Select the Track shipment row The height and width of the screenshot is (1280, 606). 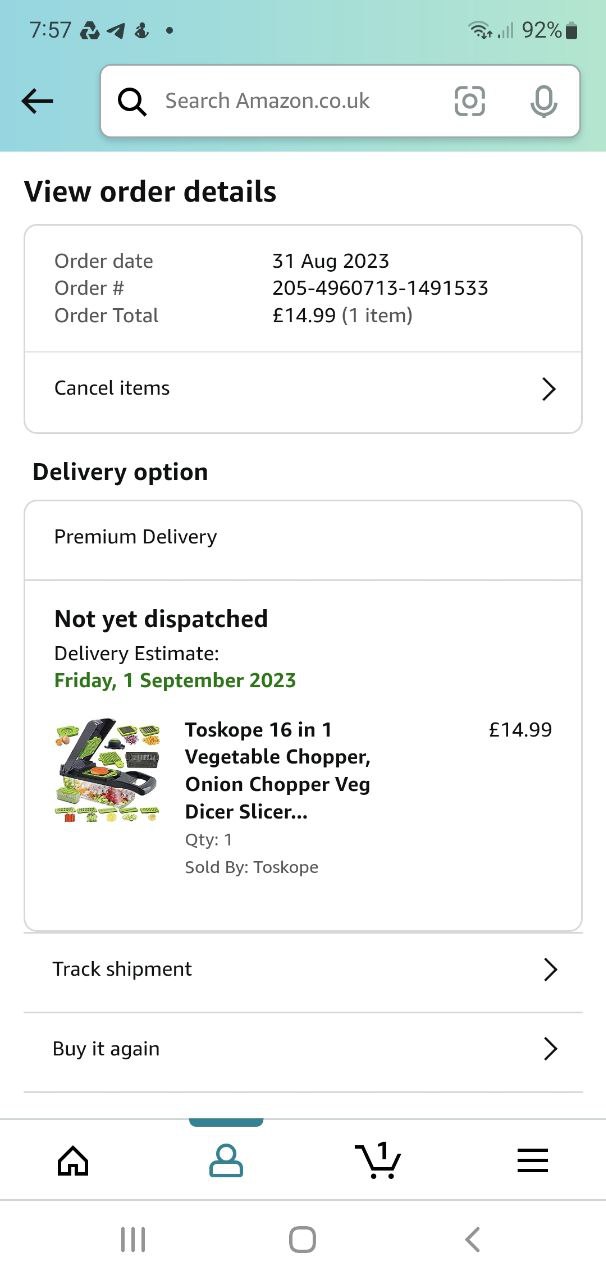[x=122, y=969]
